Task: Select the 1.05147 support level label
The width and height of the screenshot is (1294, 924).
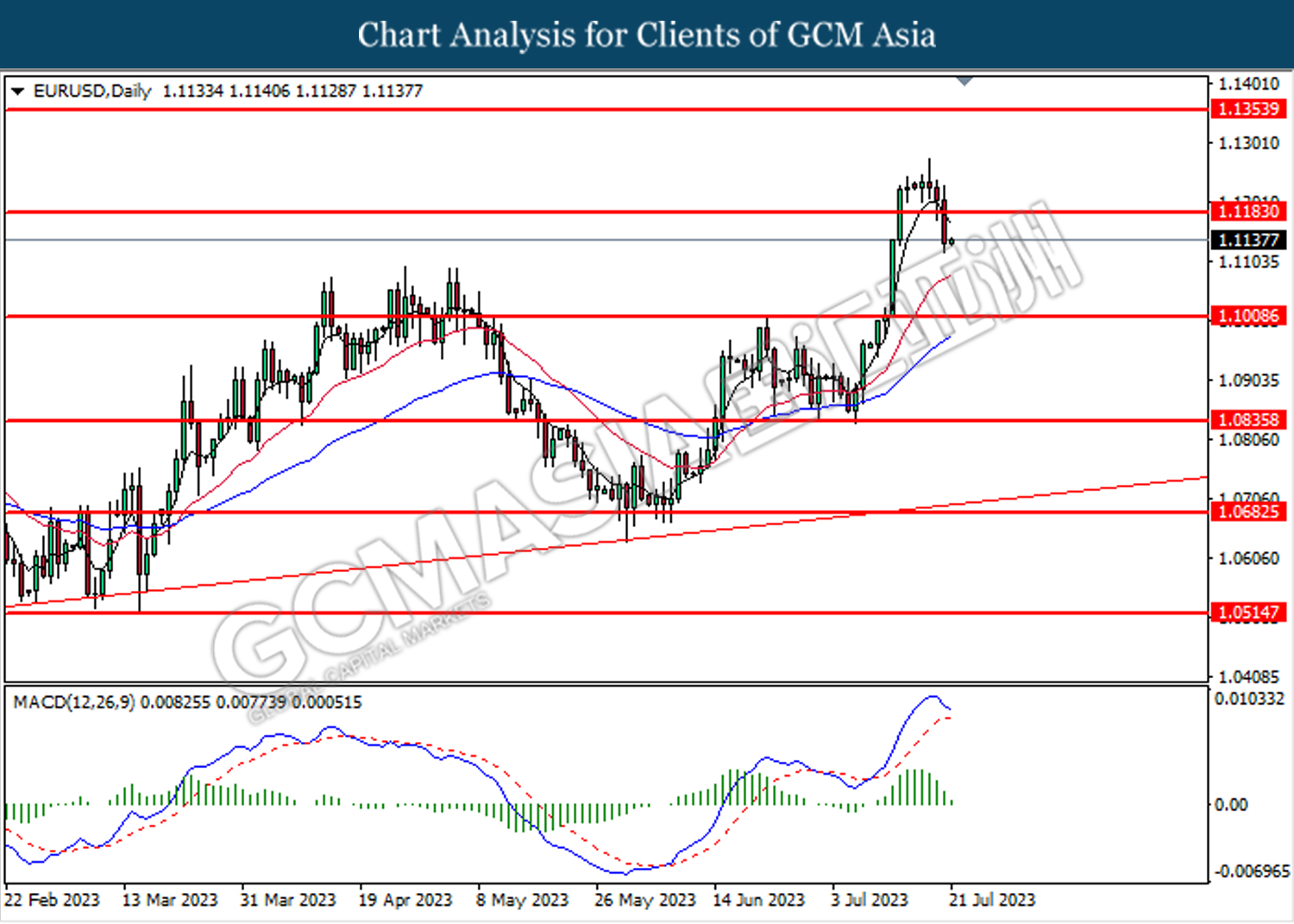Action: click(1248, 613)
